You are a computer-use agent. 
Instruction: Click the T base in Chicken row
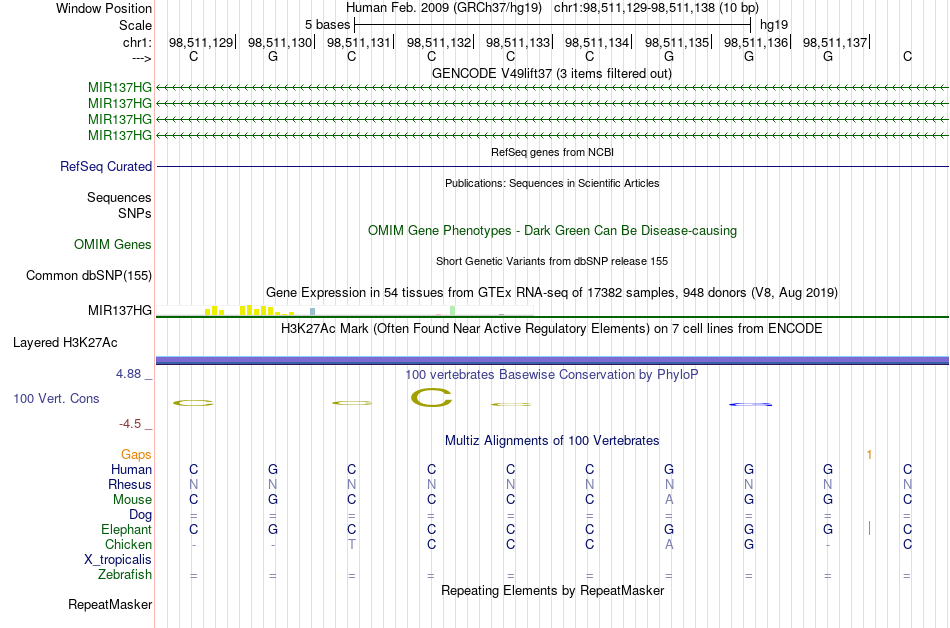pyautogui.click(x=351, y=544)
